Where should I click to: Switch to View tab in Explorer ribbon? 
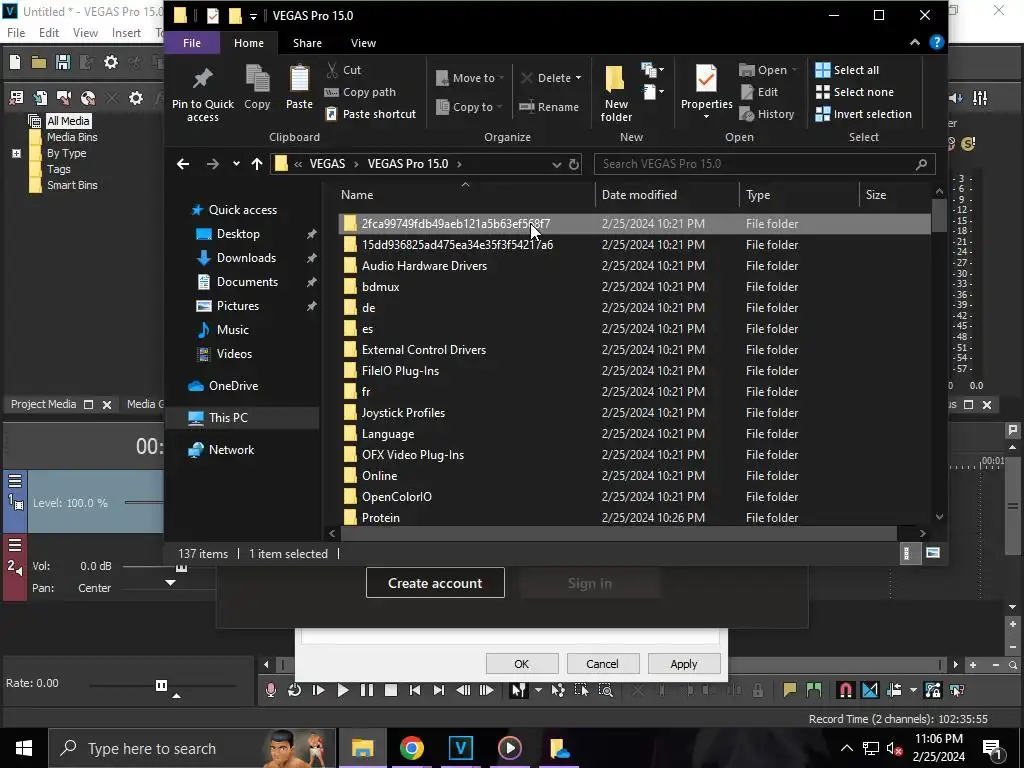pos(363,43)
